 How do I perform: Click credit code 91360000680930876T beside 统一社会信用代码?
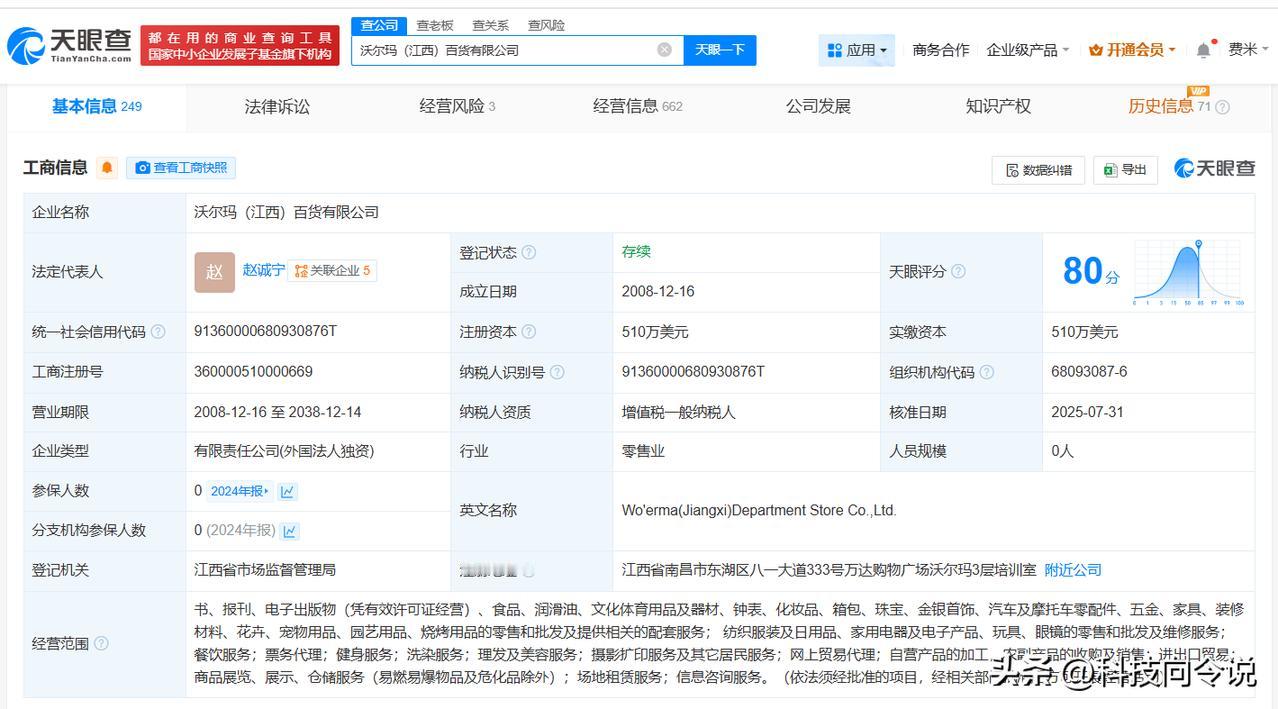pyautogui.click(x=265, y=331)
